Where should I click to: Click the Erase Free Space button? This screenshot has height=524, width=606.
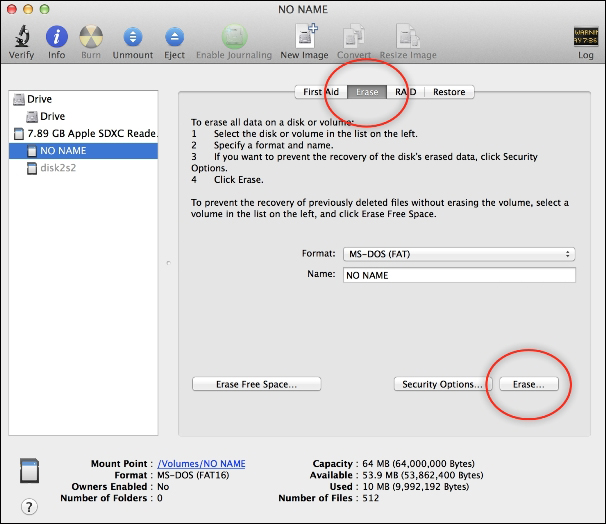click(256, 384)
